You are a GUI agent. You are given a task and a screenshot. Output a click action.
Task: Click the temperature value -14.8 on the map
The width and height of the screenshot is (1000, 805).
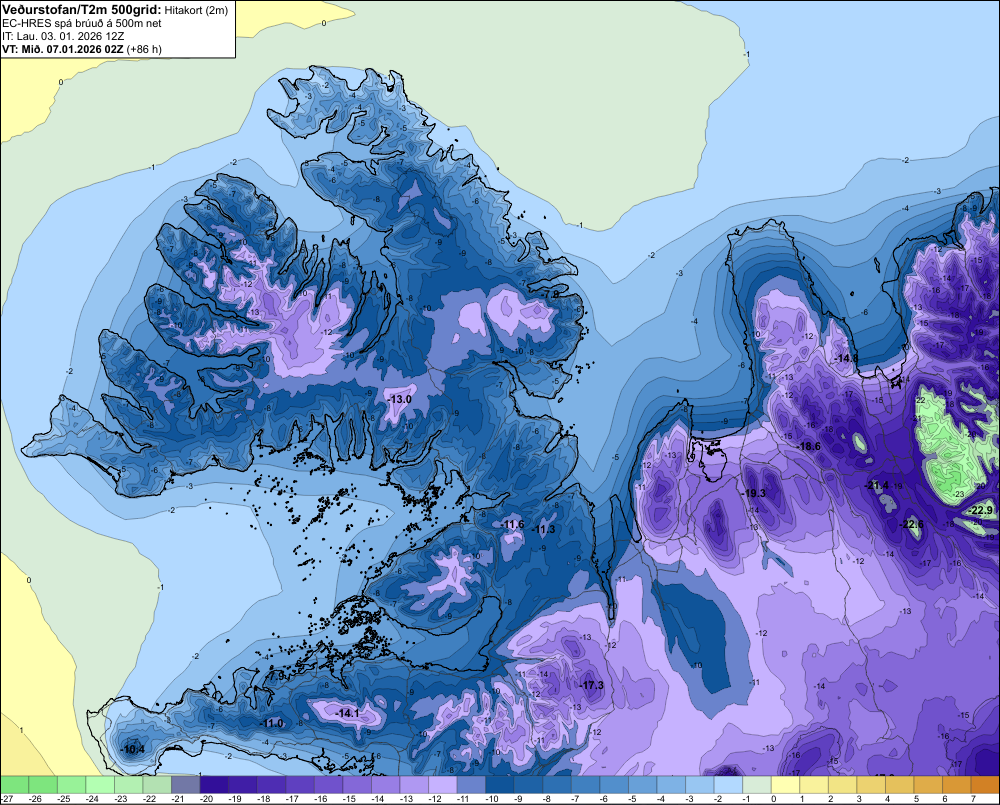[846, 358]
